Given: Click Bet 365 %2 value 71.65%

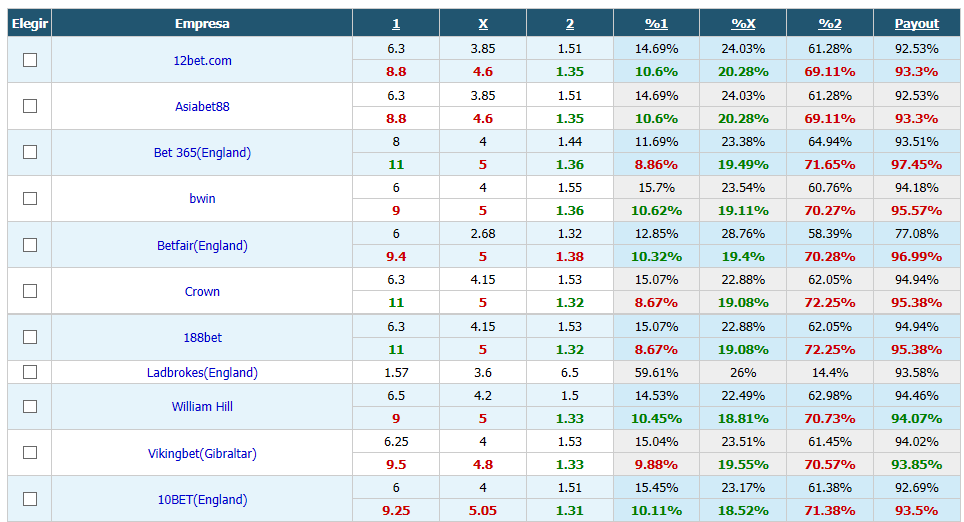Looking at the screenshot, I should (830, 165).
